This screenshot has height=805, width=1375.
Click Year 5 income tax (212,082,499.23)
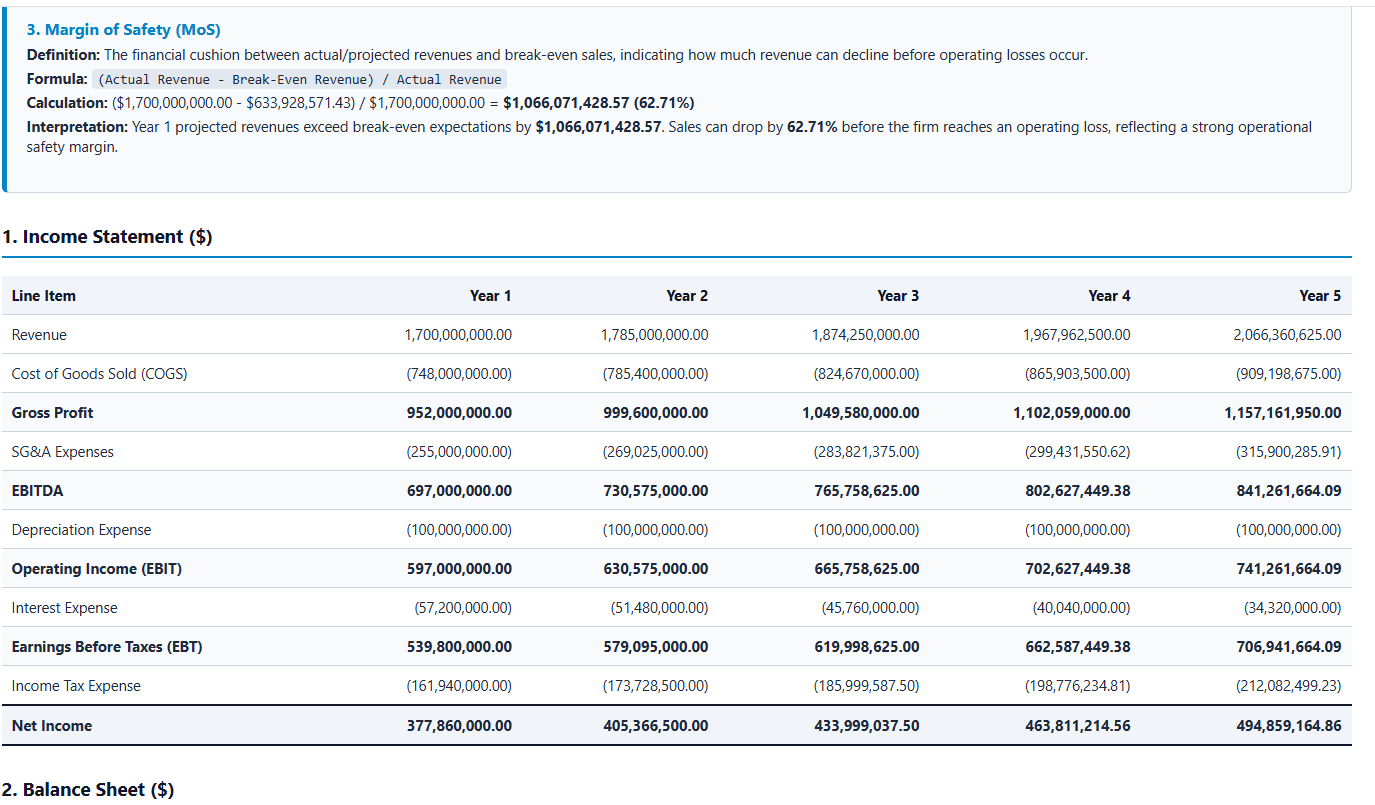[1289, 686]
